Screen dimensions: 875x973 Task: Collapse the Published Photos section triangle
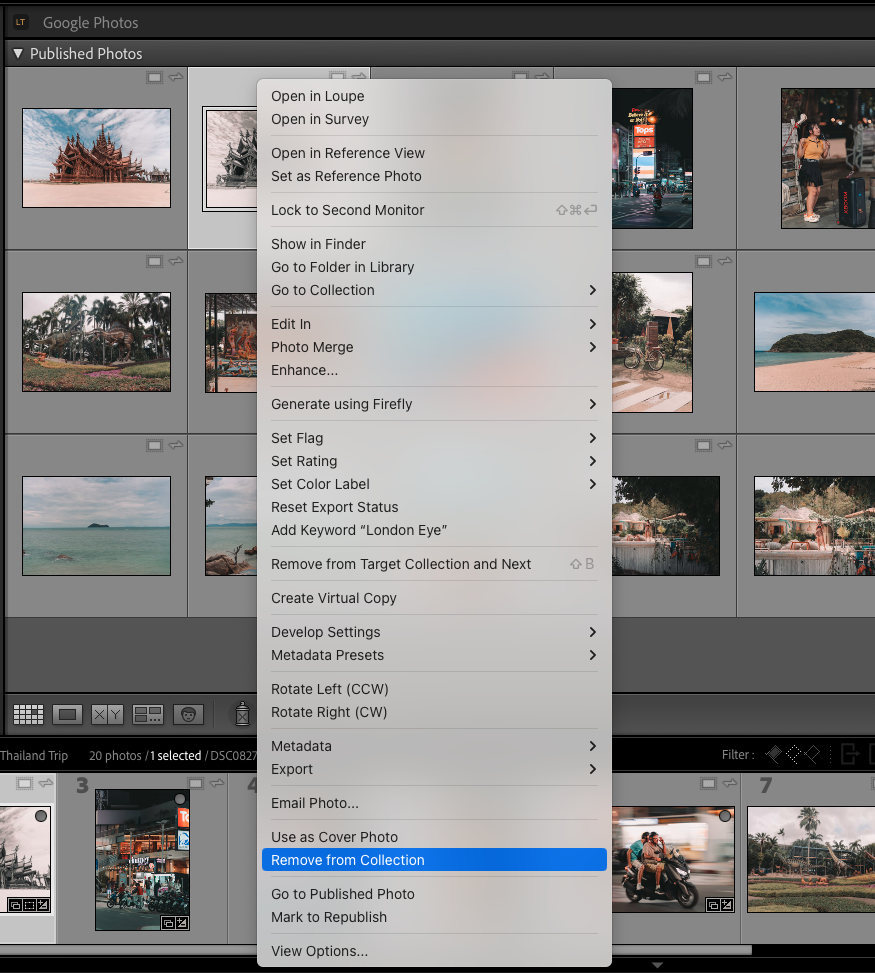tap(16, 53)
